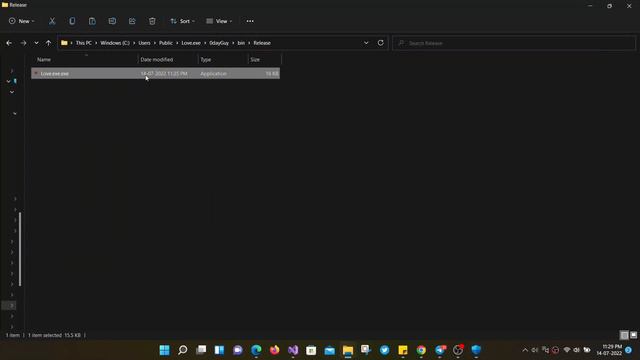Click the Paste icon in toolbar

tap(92, 21)
